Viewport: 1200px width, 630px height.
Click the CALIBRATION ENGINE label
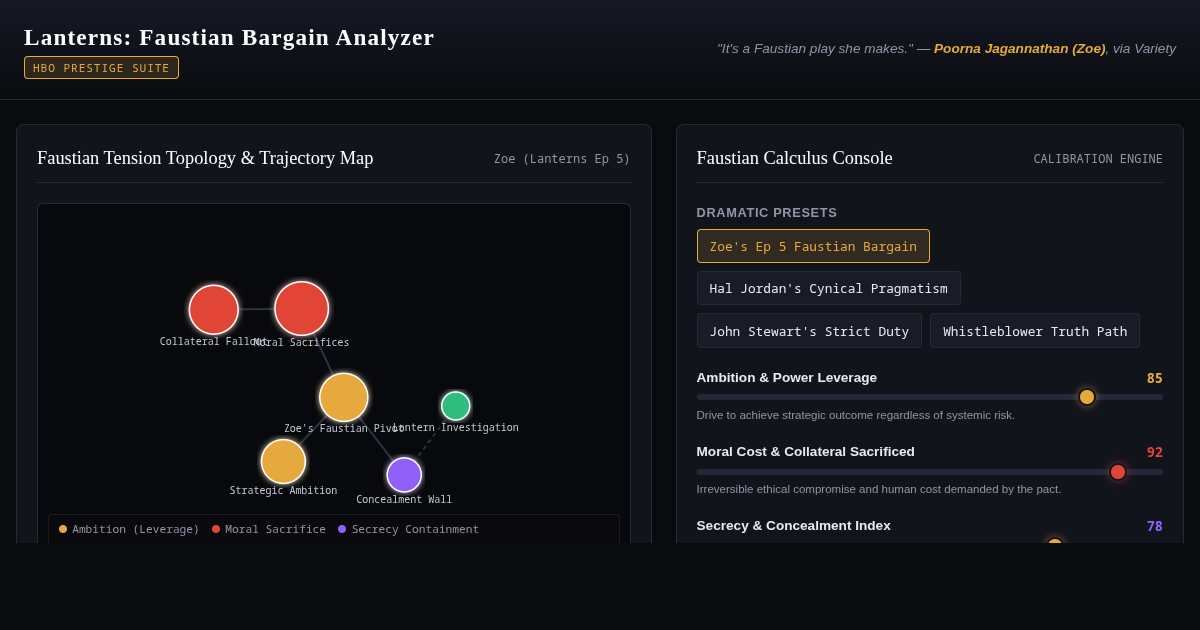[1098, 159]
